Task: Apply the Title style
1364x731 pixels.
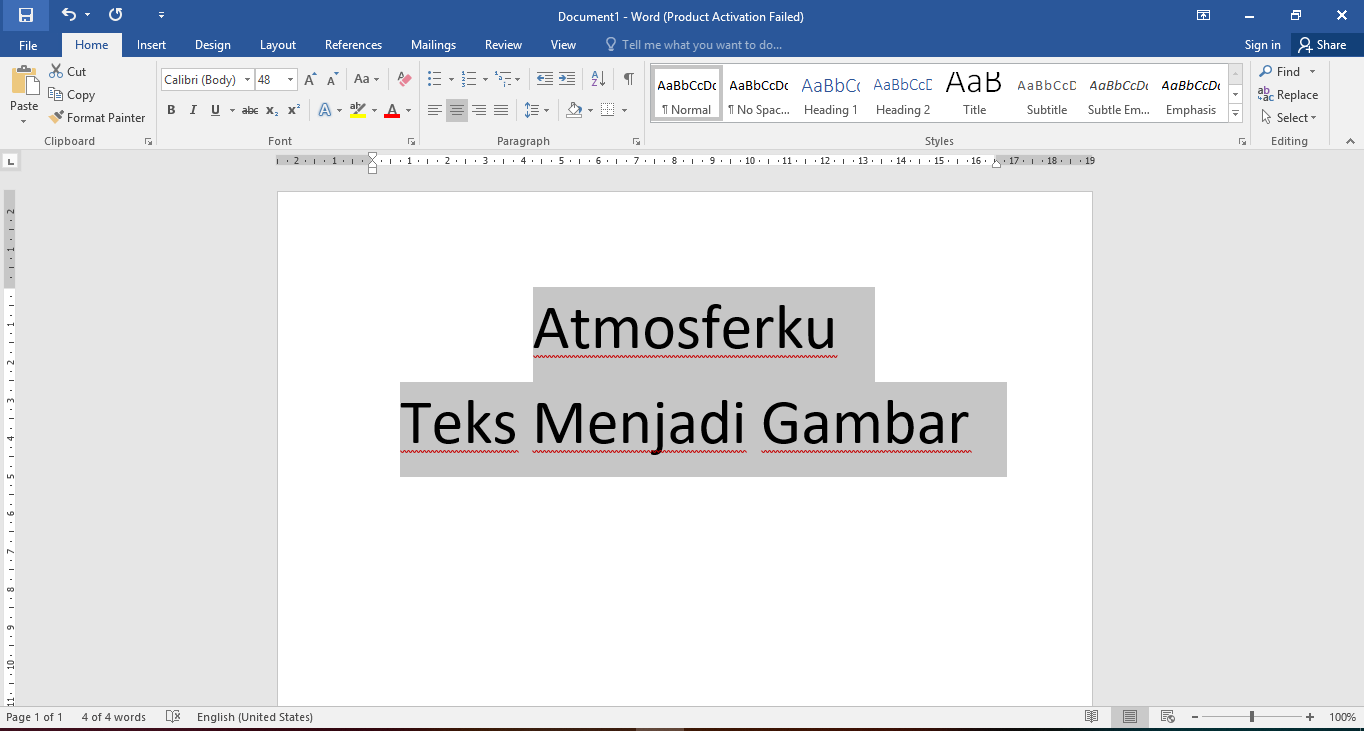Action: 975,94
